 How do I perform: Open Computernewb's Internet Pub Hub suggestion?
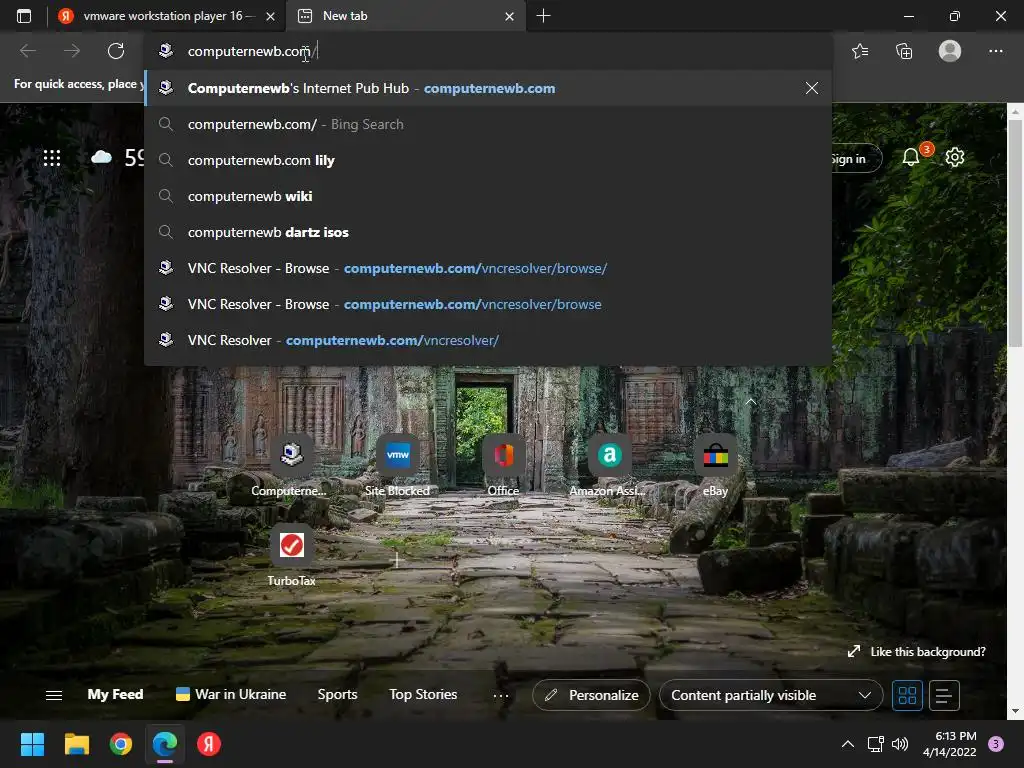click(488, 88)
